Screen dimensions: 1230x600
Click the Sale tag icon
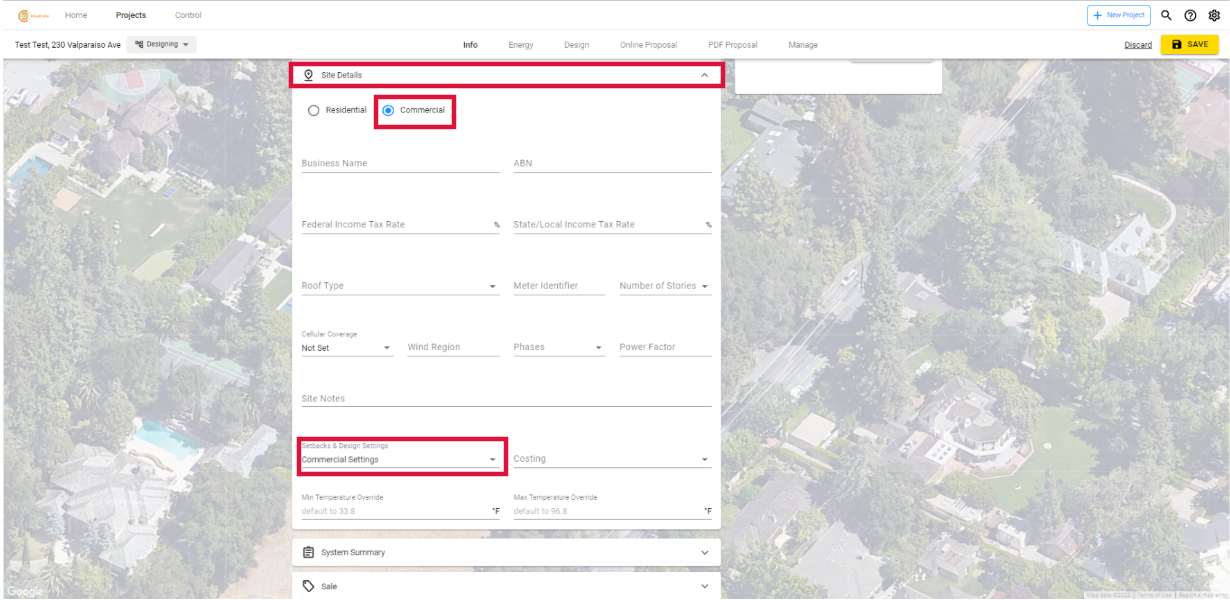[x=309, y=586]
